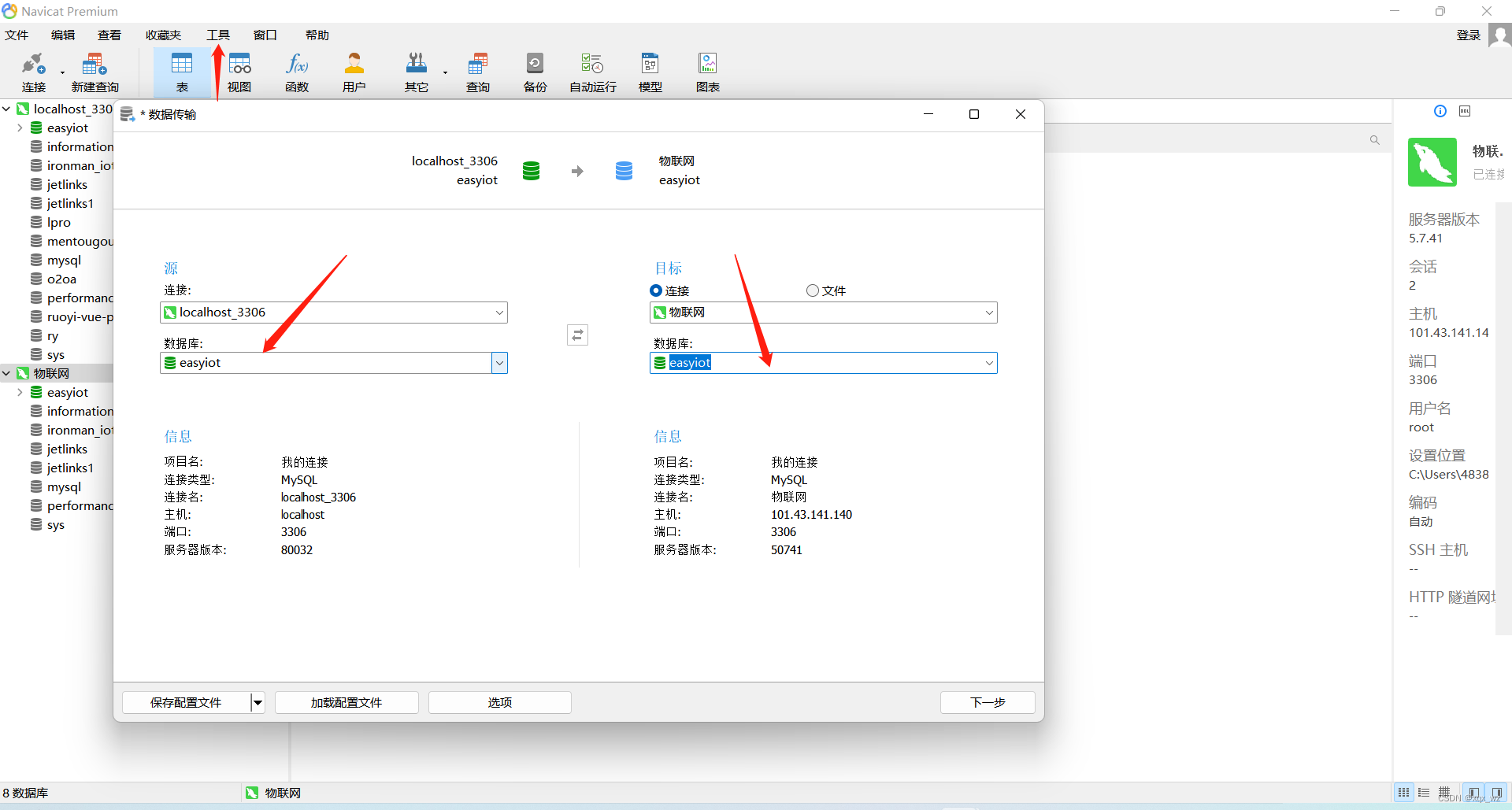
Task: Select jetlinks1 database under 物联网
Action: pos(70,468)
